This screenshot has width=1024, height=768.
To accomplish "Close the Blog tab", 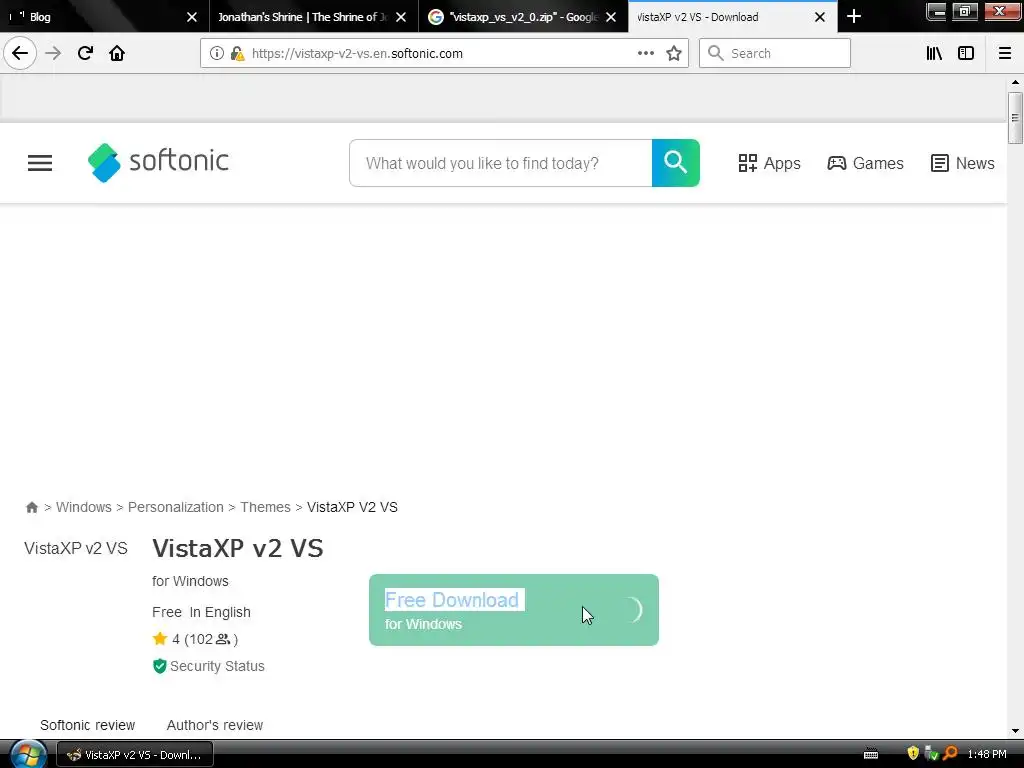I will tap(192, 17).
